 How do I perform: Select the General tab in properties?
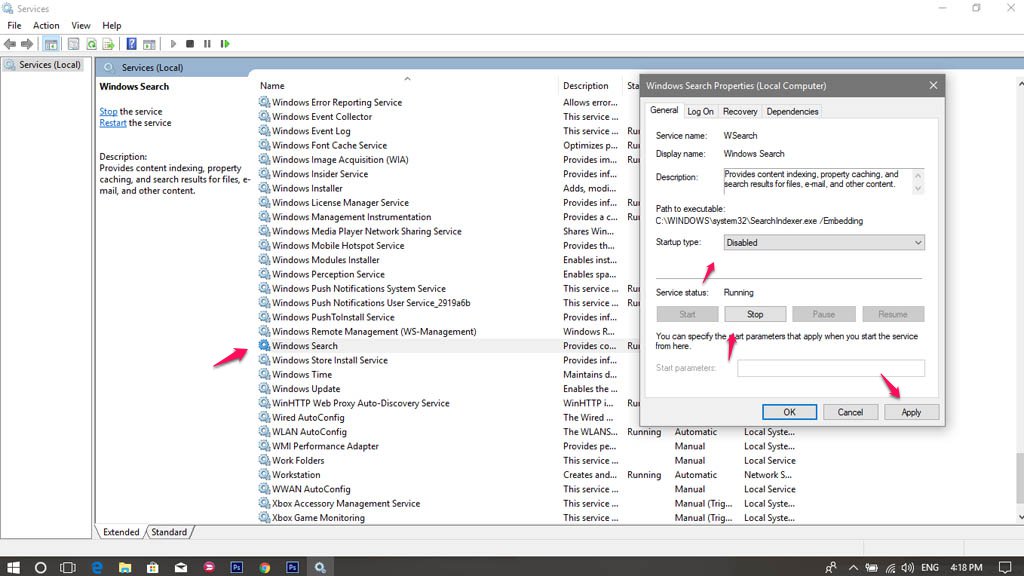[664, 110]
